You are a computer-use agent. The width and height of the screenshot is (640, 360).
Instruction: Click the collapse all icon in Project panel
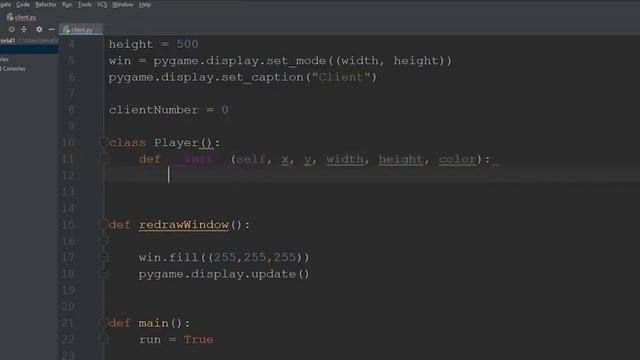[24, 29]
